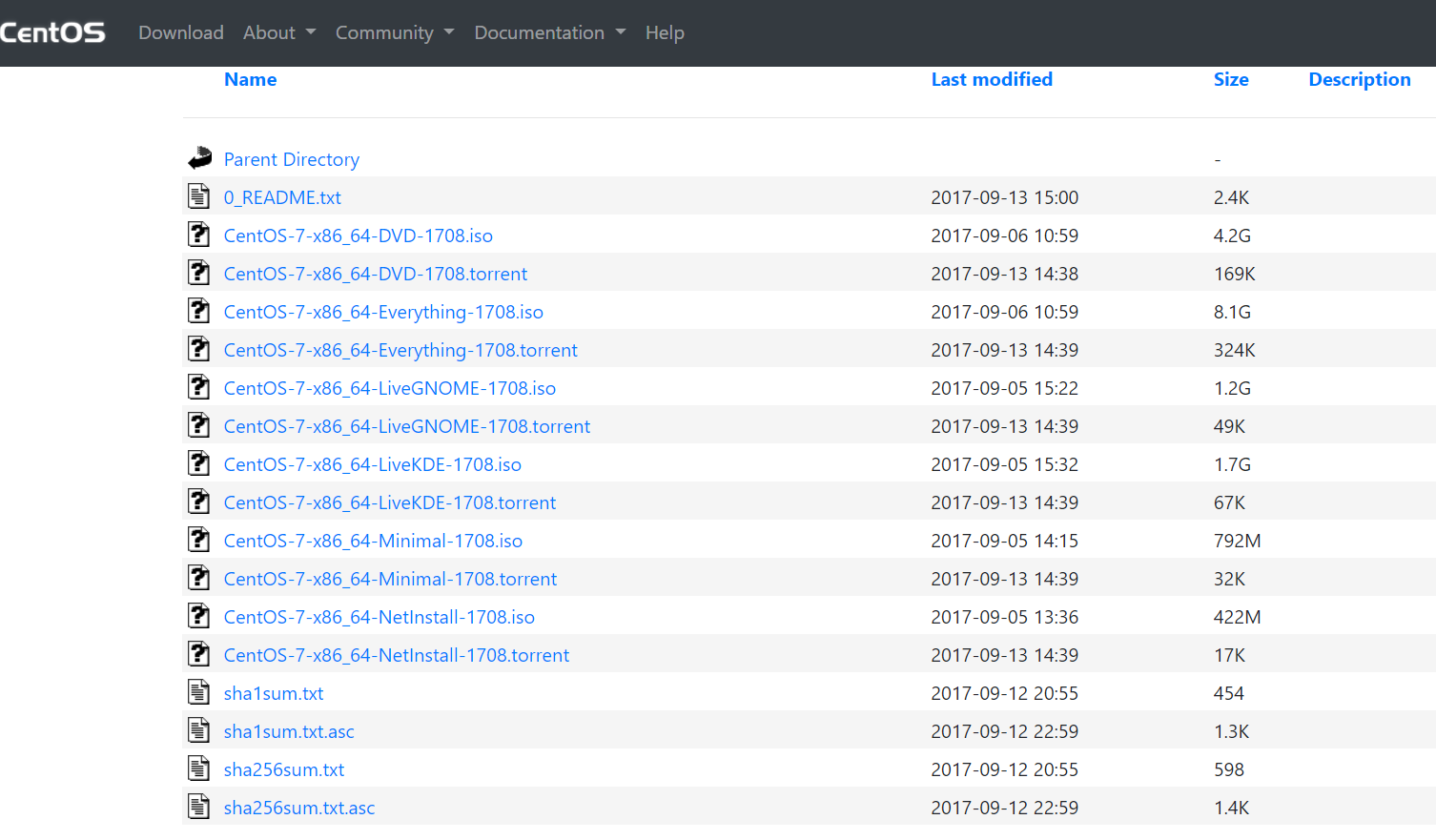Click the text icon beside sha256sum.txt.asc

pyautogui.click(x=198, y=807)
